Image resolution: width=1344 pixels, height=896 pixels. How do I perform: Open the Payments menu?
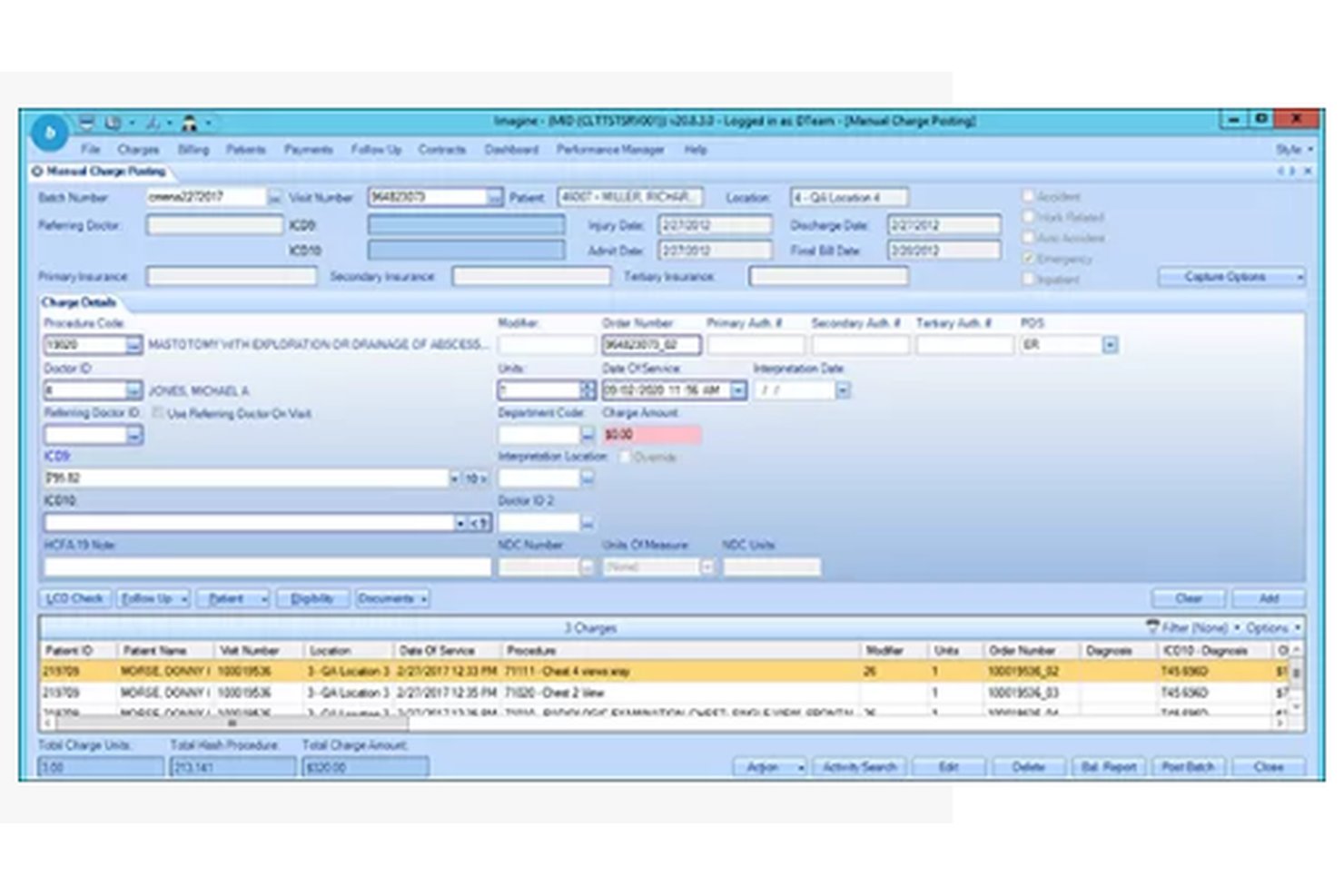click(309, 149)
